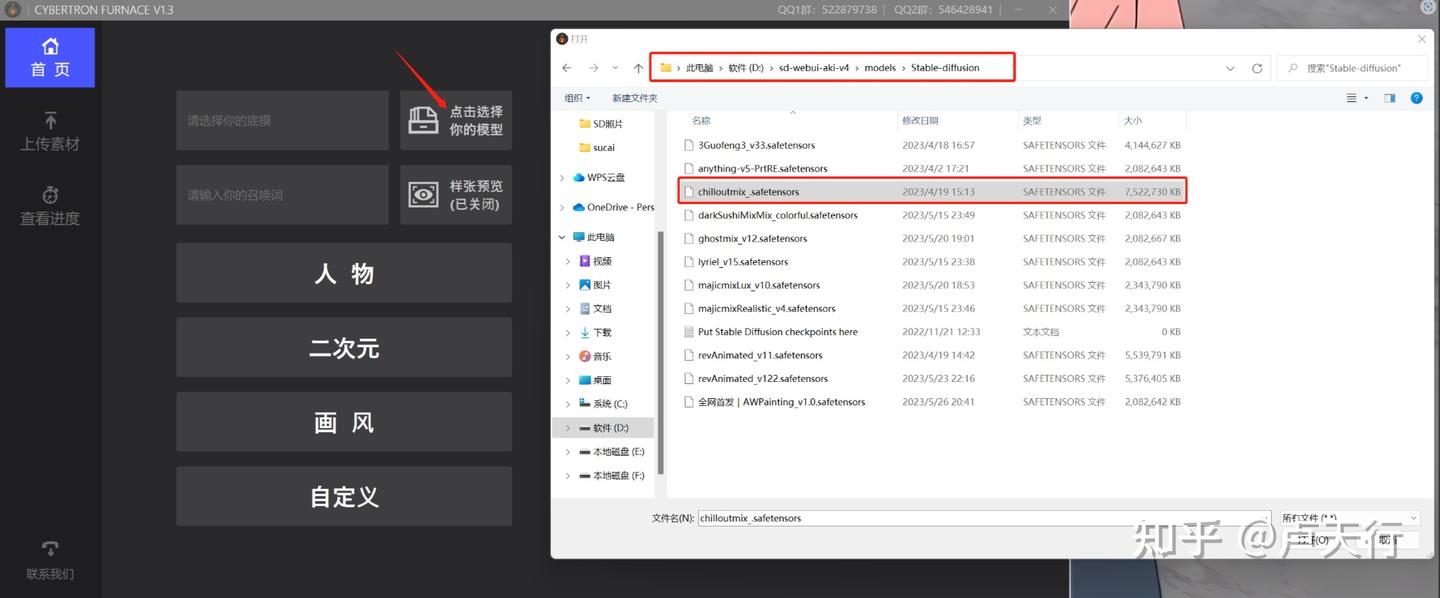Viewport: 1440px width, 598px height.
Task: Expand the 视频 tree node
Action: coord(569,261)
